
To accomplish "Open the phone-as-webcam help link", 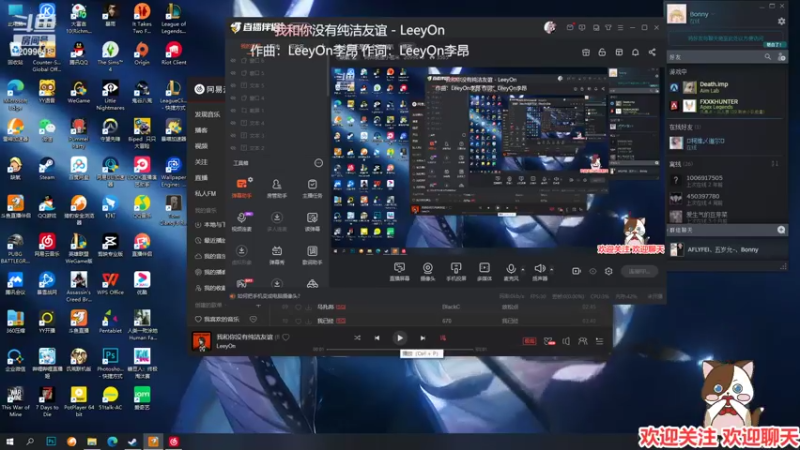I will pos(268,296).
